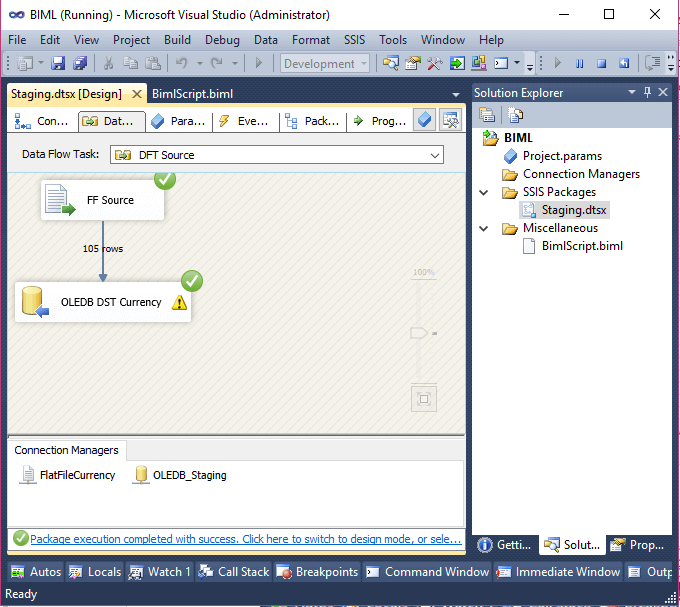Viewport: 680px width, 607px height.
Task: Open the Build menu
Action: 177,40
